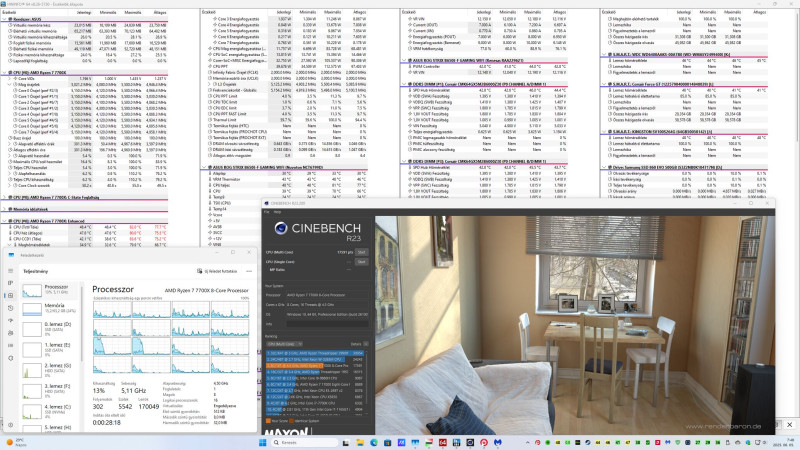
Task: Collapse ASUS ROG STRIX B650E-F Nuvoton group
Action: click(x=204, y=167)
